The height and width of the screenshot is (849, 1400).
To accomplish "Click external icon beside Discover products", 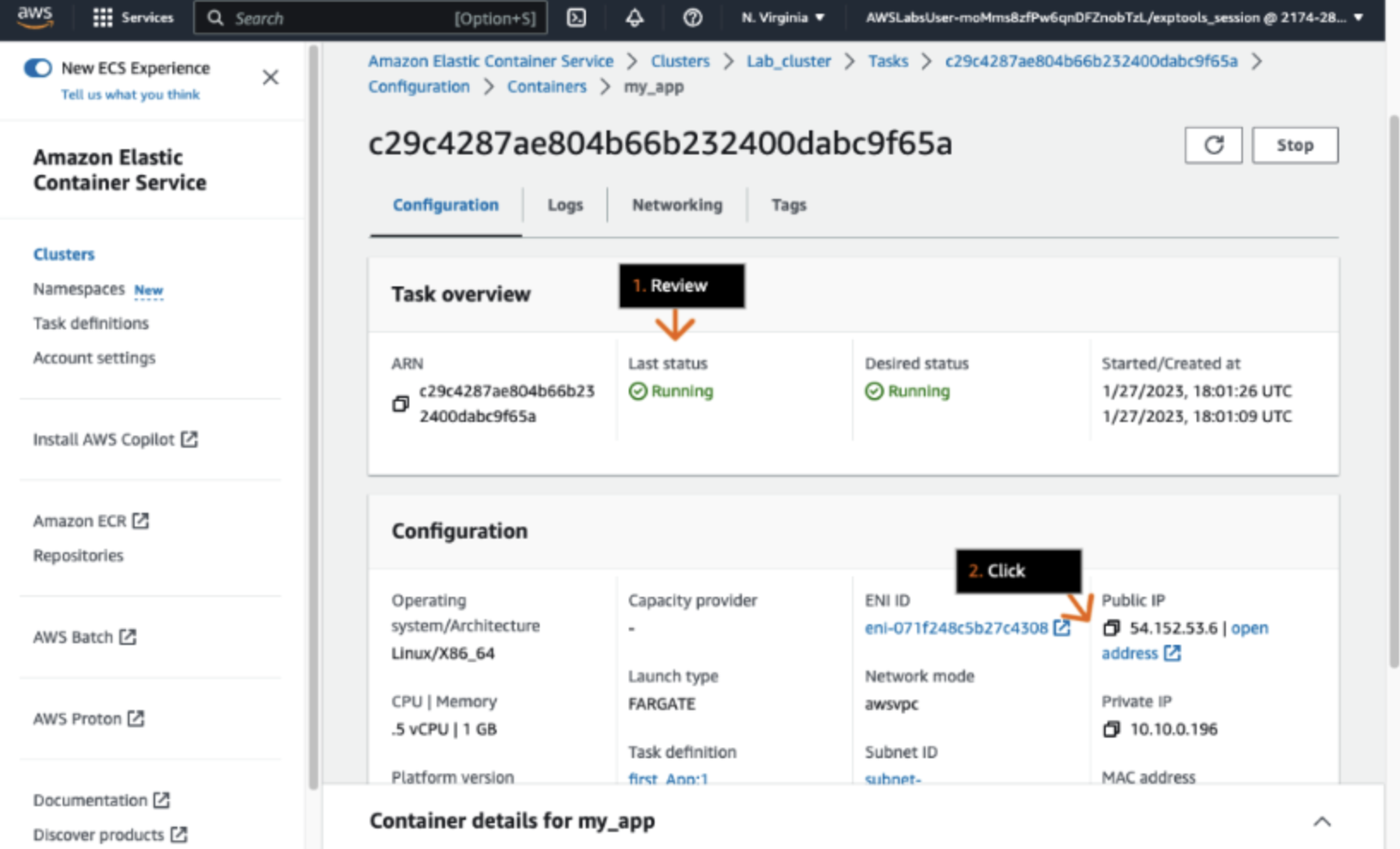I will (x=178, y=834).
